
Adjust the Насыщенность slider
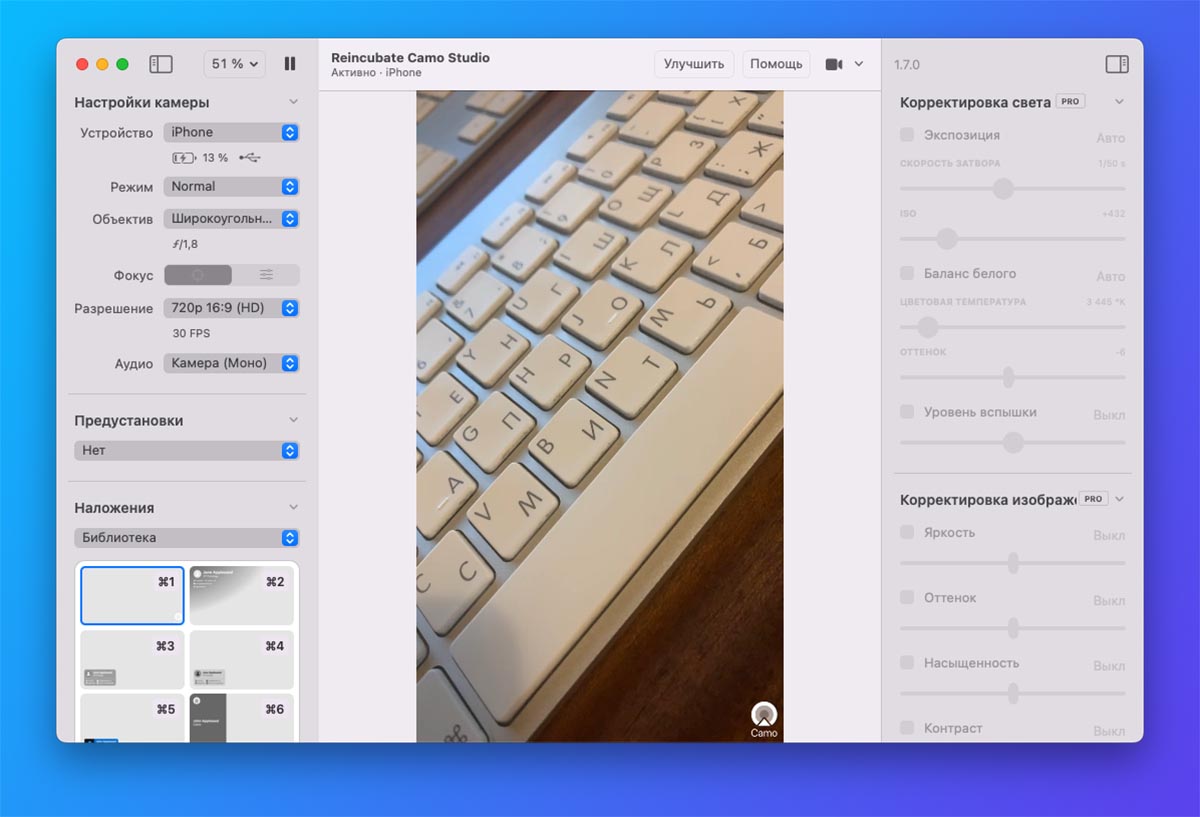(x=1012, y=693)
